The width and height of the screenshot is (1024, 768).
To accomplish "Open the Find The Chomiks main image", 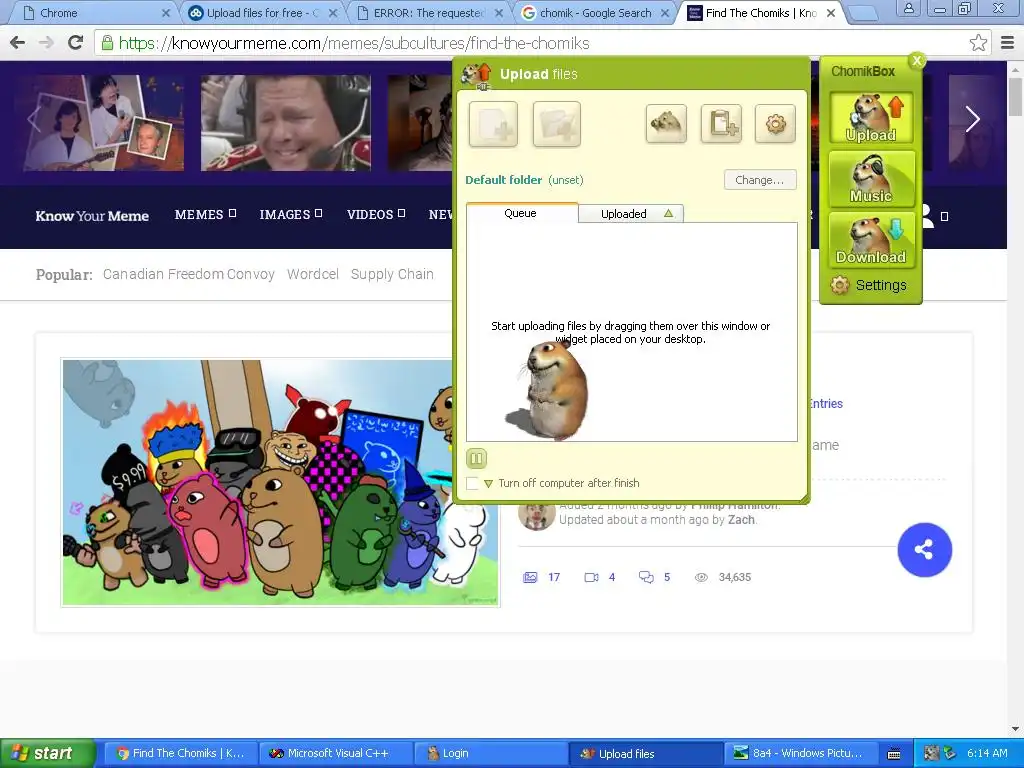I will (x=280, y=483).
